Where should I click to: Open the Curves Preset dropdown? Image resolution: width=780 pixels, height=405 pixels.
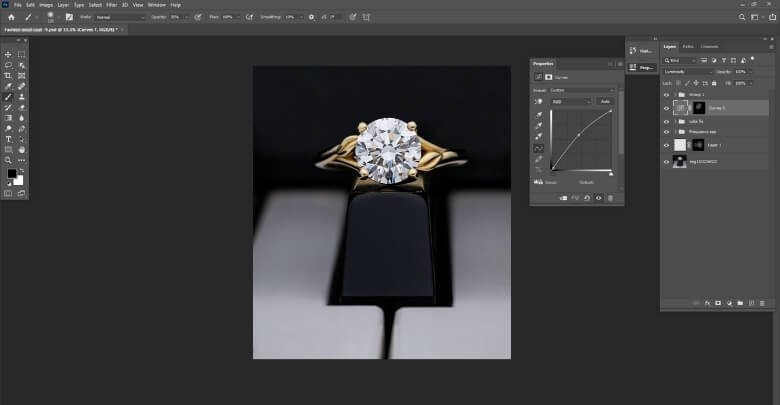pyautogui.click(x=582, y=90)
